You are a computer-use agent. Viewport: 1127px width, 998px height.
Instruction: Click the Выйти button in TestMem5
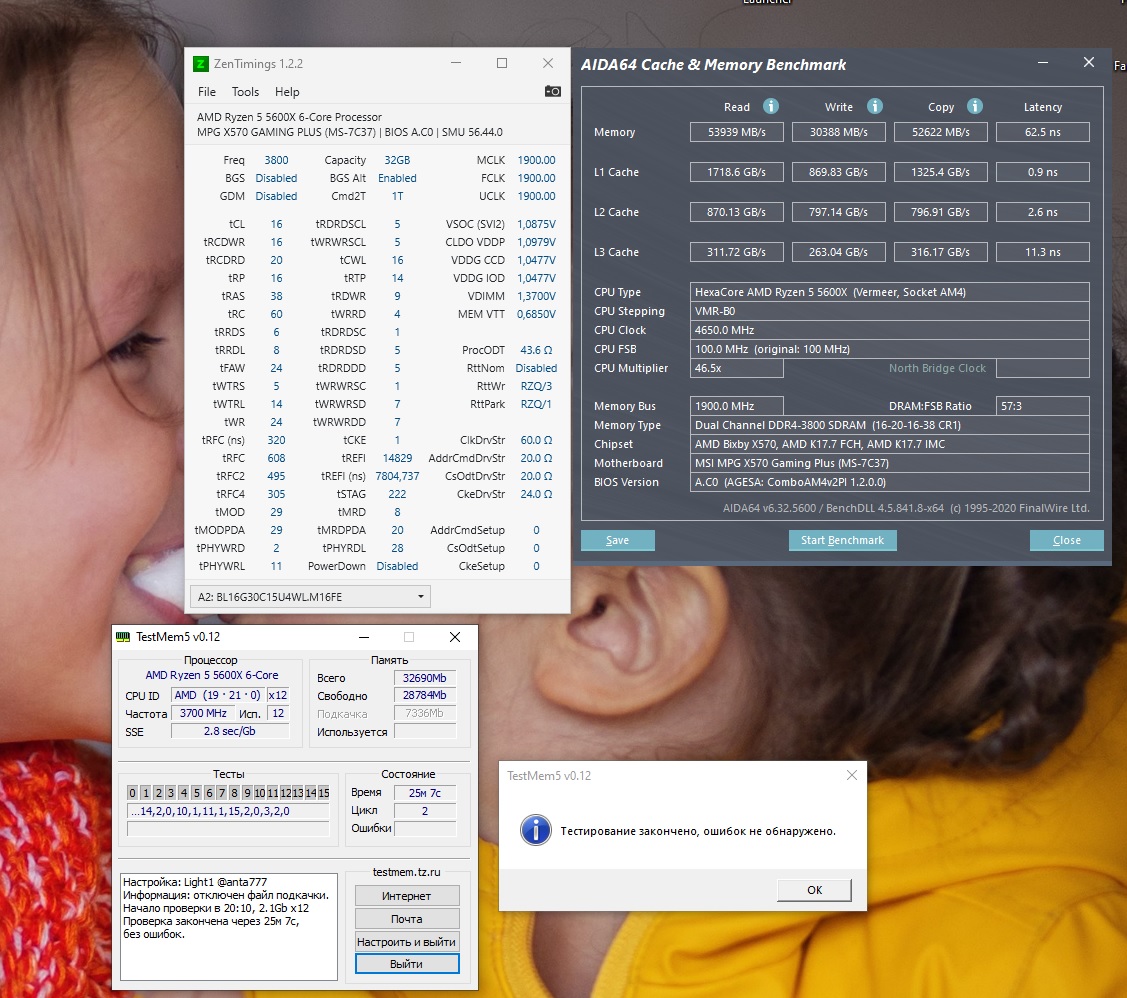click(x=407, y=964)
